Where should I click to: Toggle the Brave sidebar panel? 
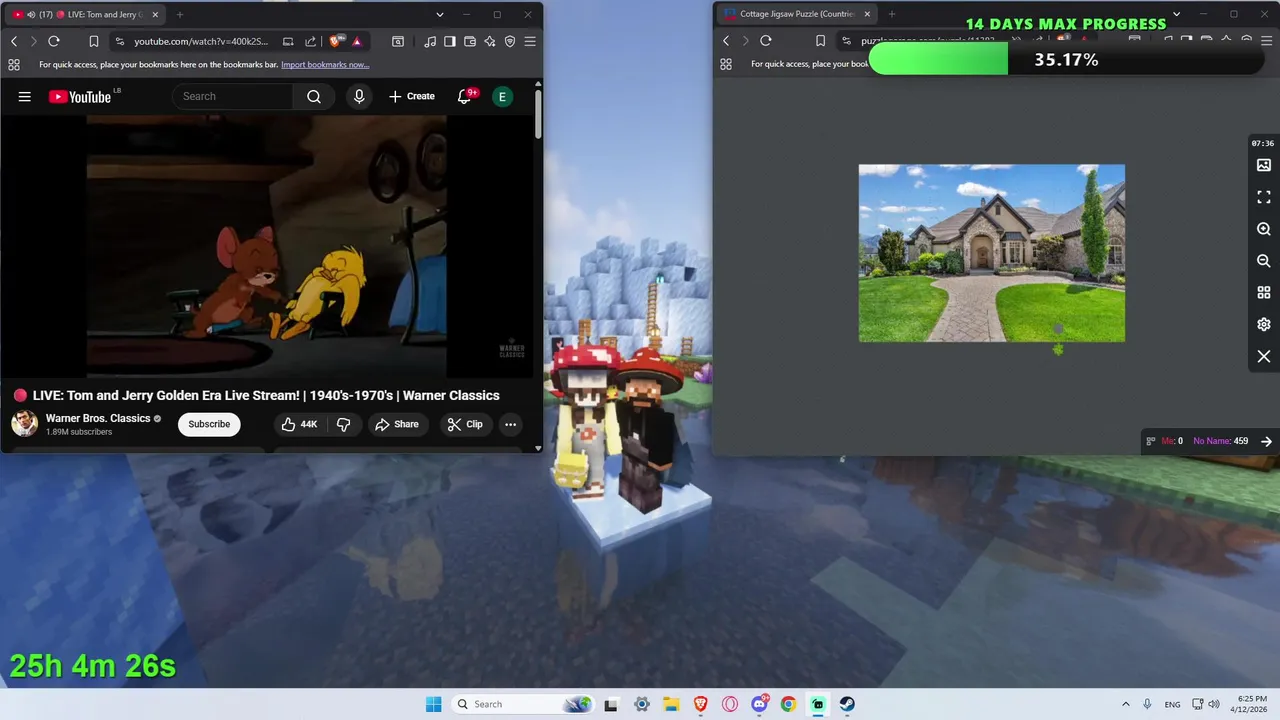pos(450,41)
